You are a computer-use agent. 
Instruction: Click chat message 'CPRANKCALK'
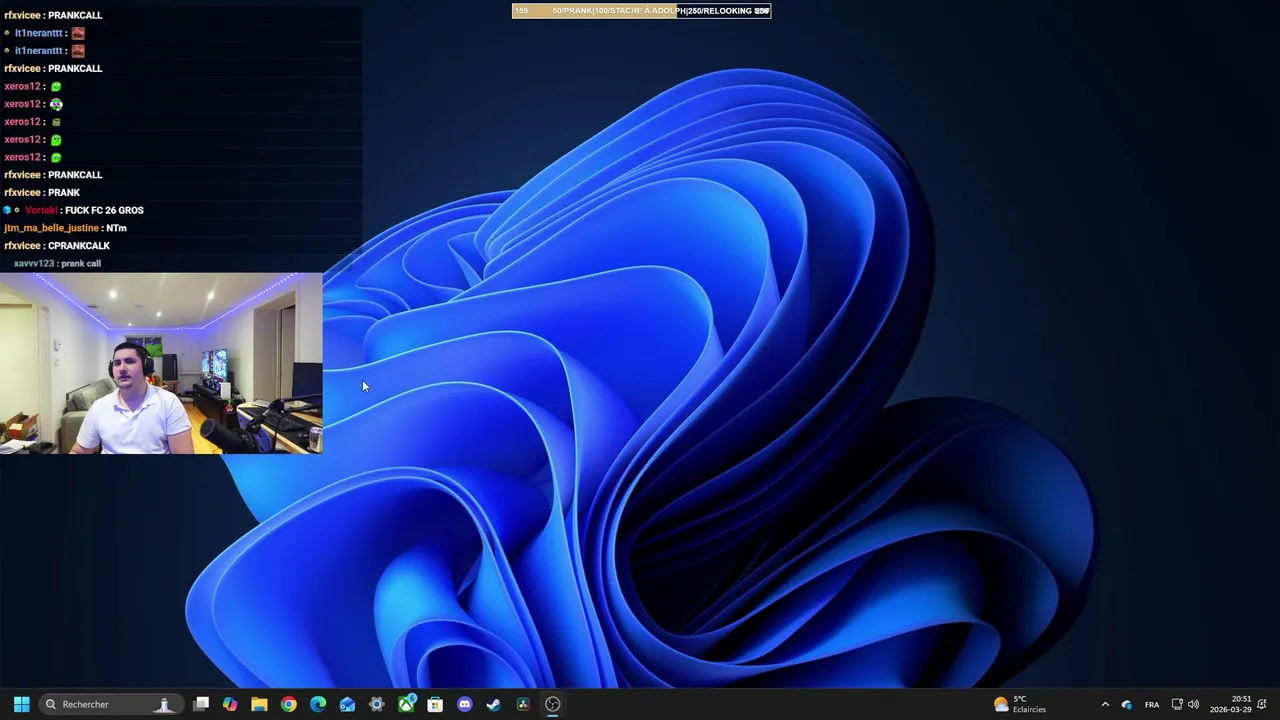(79, 246)
